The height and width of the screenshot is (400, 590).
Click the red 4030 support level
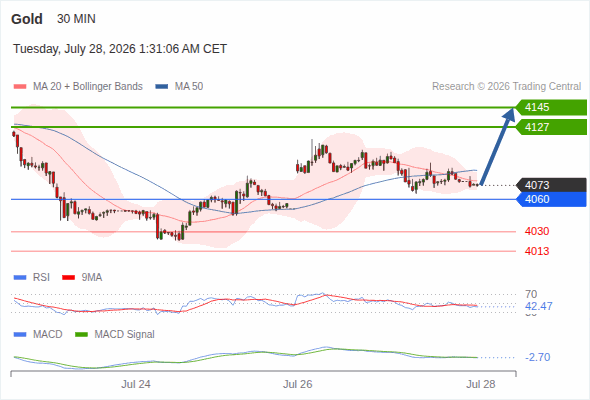point(537,231)
